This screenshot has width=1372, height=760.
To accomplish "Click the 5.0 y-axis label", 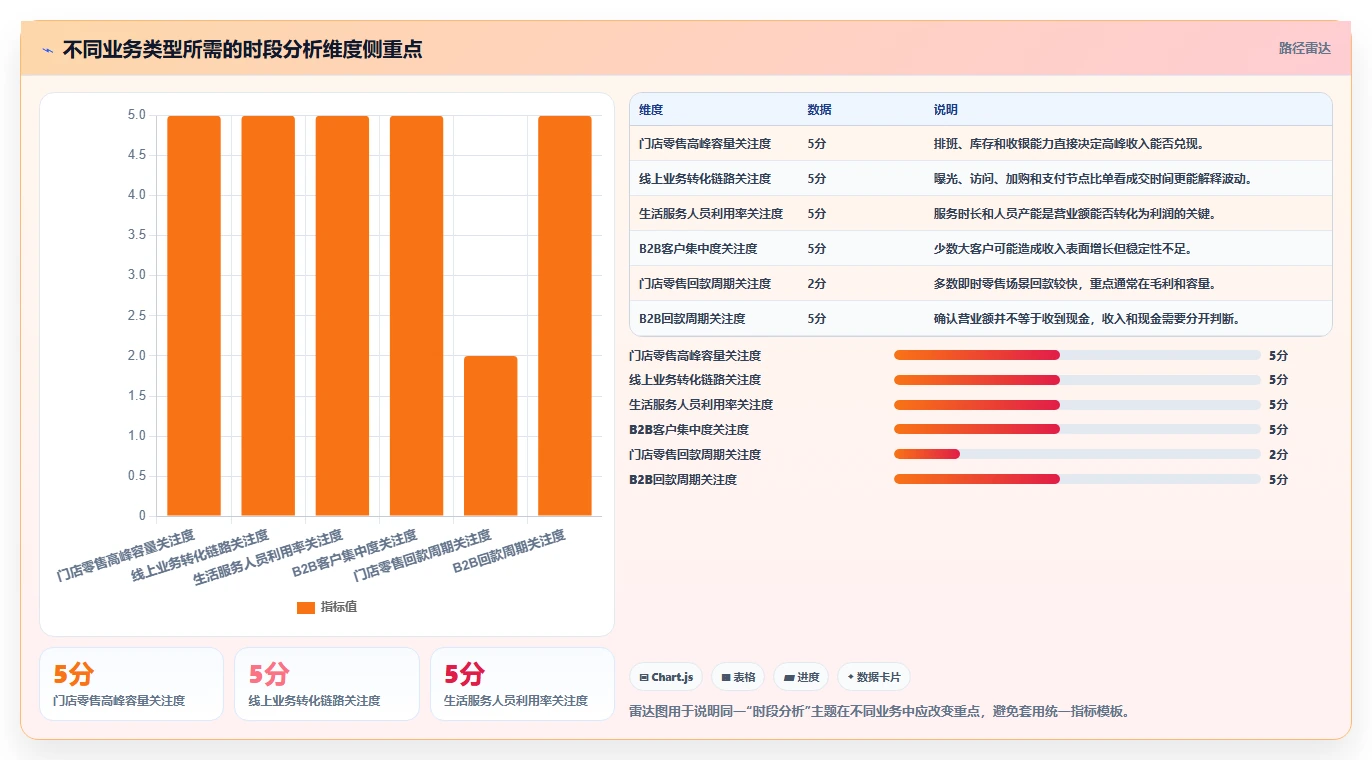I will [136, 115].
